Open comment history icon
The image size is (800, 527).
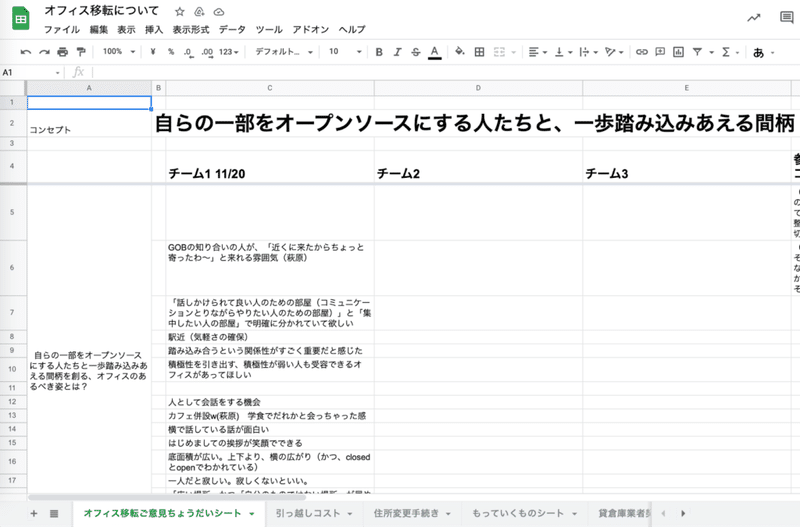(786, 18)
